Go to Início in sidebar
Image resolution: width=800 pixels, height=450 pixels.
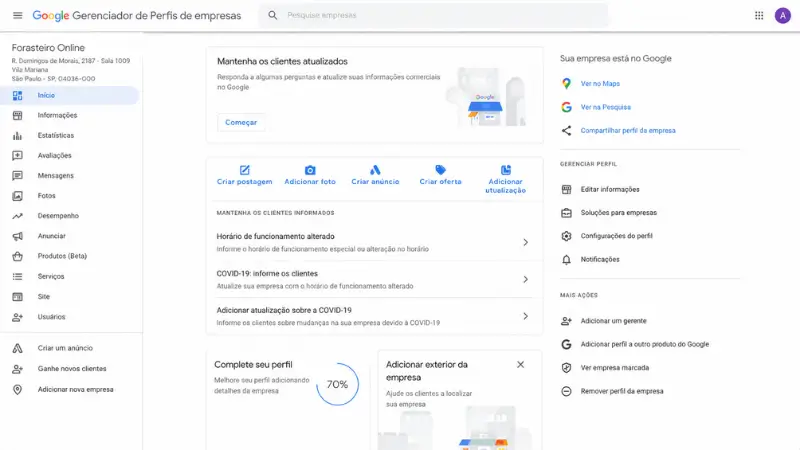point(69,95)
